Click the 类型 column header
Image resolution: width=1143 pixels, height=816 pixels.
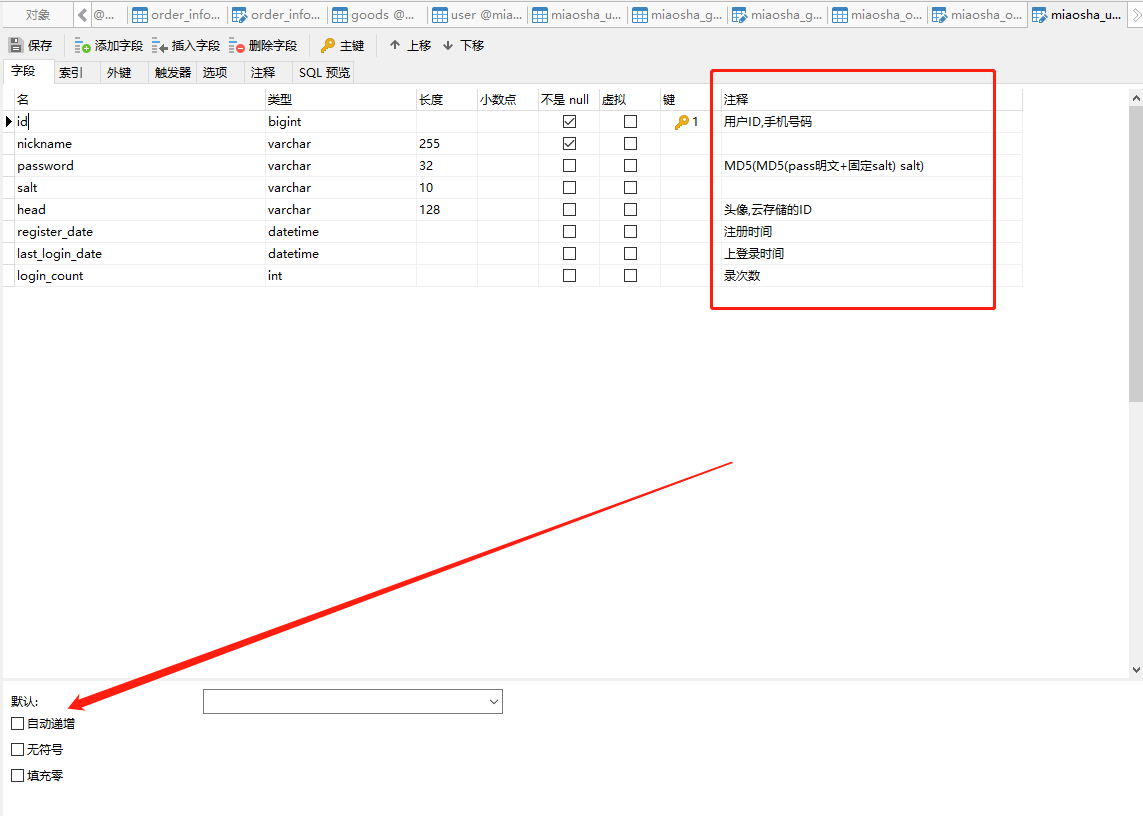341,100
